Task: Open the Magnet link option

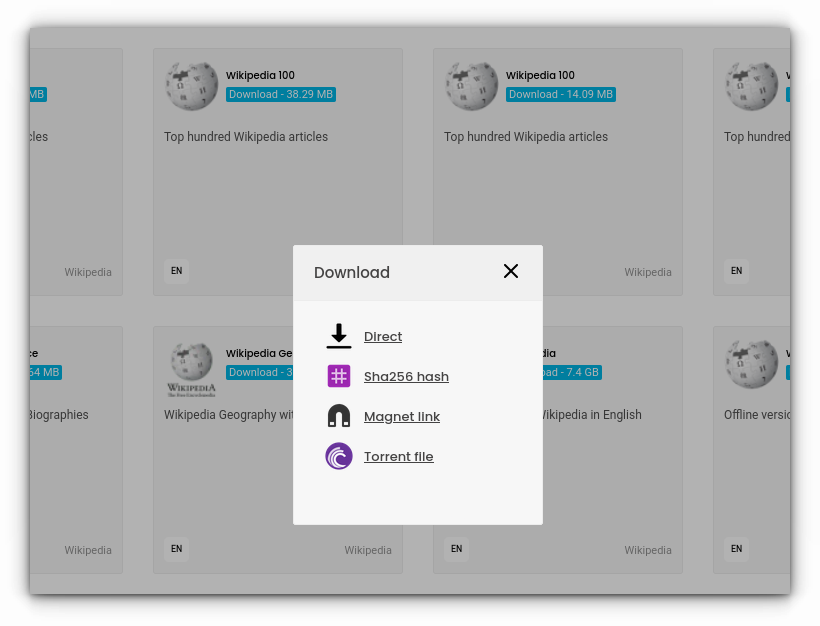Action: [x=402, y=416]
